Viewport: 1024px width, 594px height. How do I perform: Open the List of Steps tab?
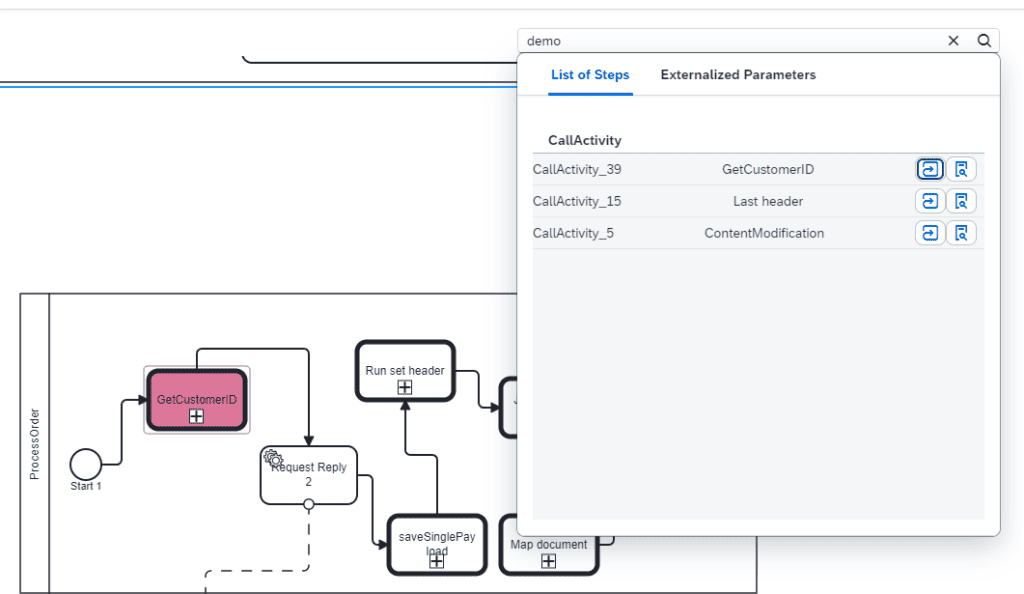tap(590, 74)
